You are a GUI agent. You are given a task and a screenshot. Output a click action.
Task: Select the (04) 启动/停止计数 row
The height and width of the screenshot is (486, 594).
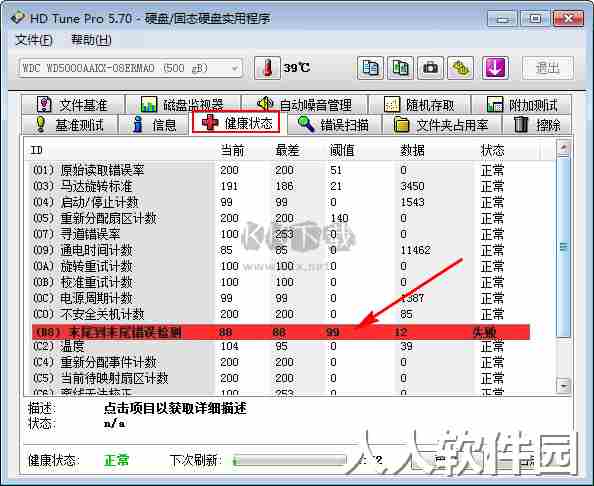[x=280, y=202]
